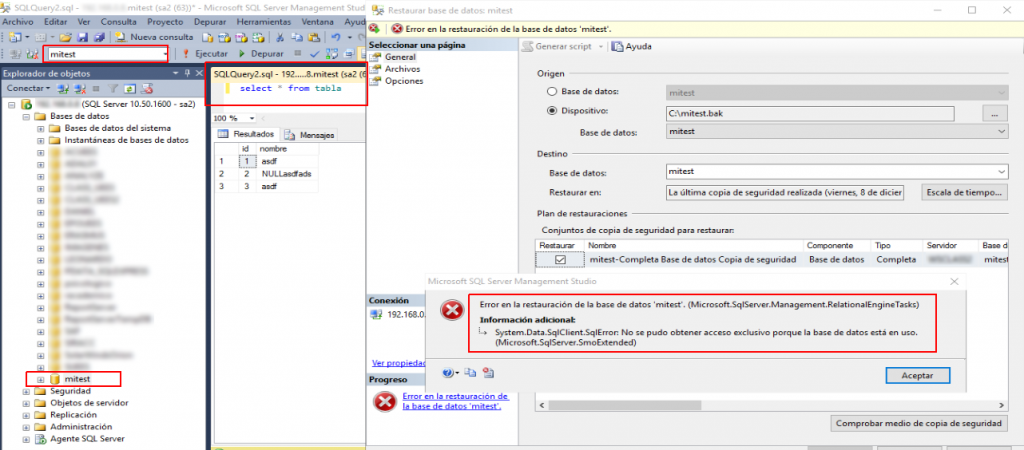This screenshot has height=450, width=1024.
Task: Open the origin Base de datos dropdown under Dispositivo
Action: click(x=837, y=131)
